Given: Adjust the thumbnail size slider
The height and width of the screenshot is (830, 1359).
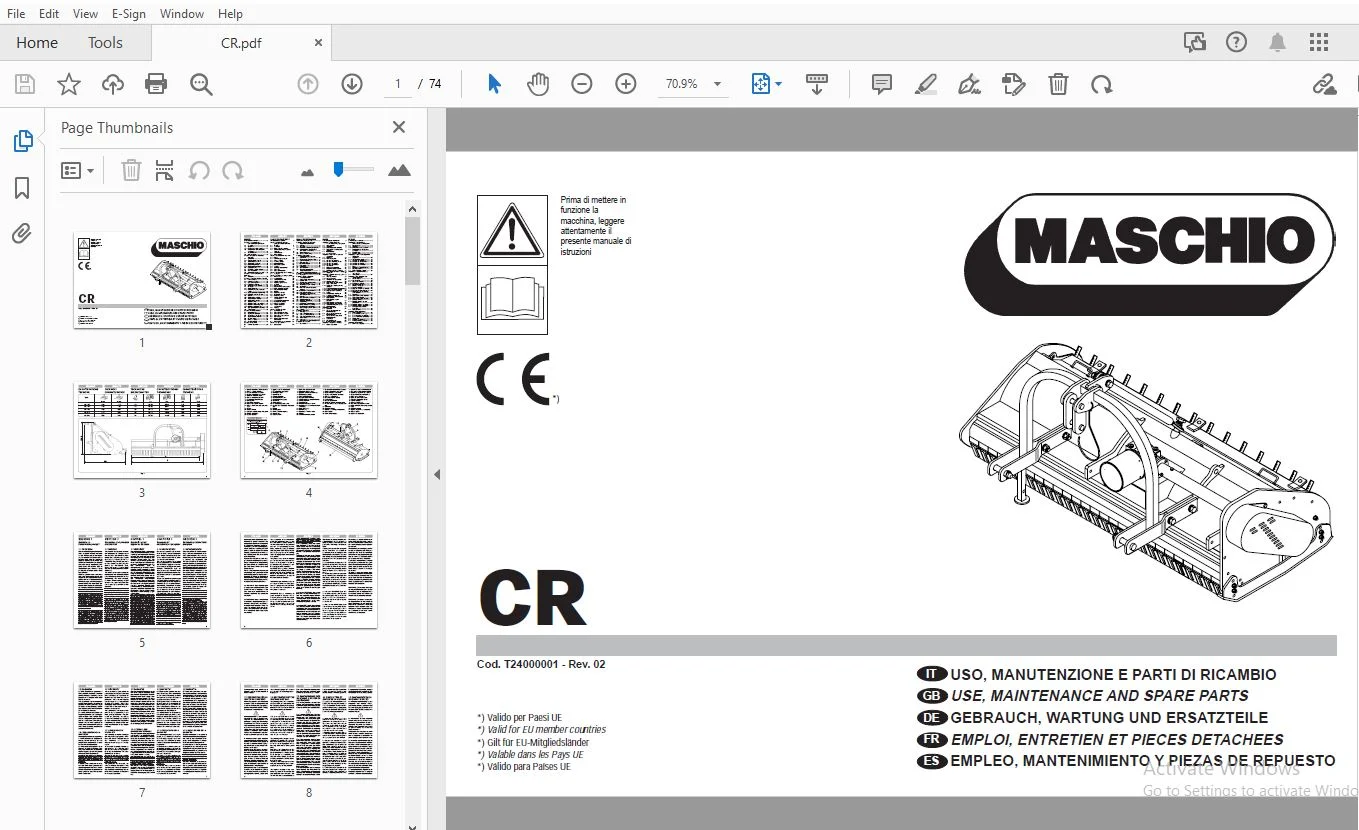Looking at the screenshot, I should [338, 170].
